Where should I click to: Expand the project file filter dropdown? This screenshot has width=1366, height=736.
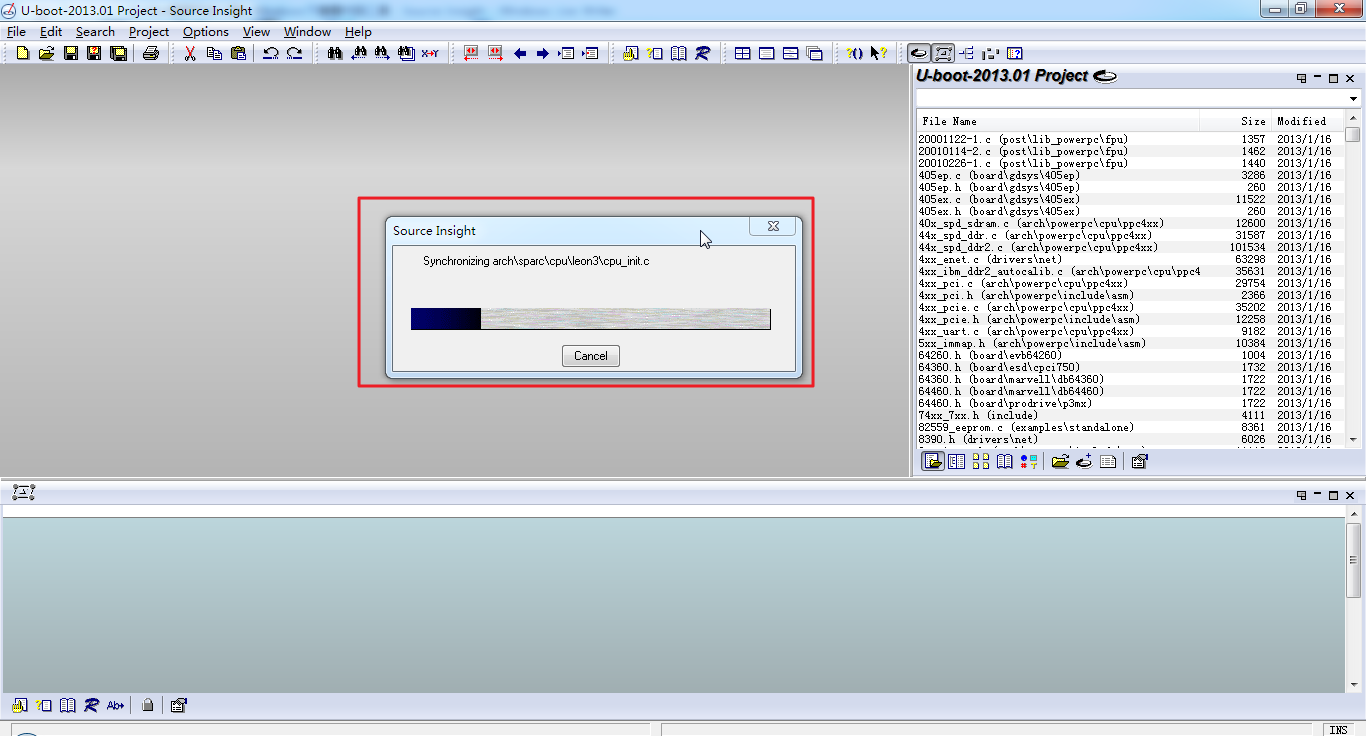point(1353,99)
